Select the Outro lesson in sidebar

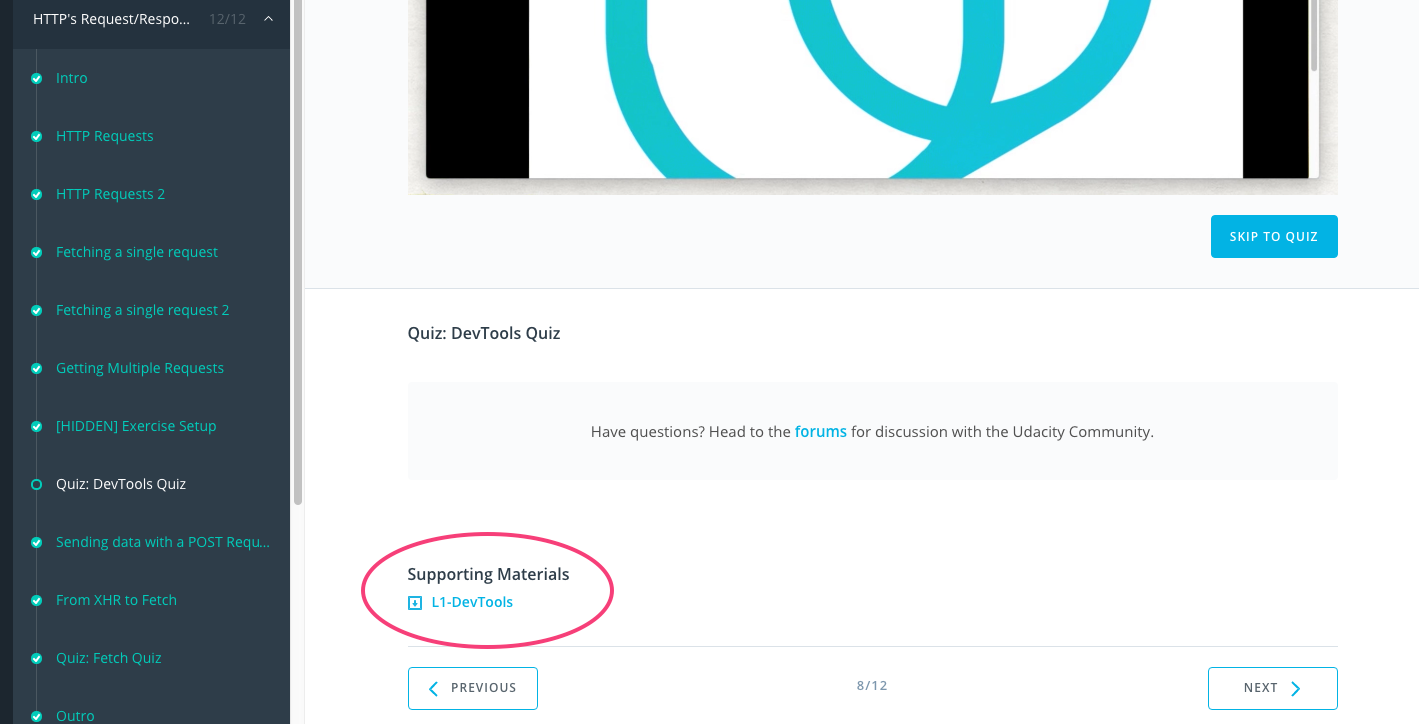point(75,716)
